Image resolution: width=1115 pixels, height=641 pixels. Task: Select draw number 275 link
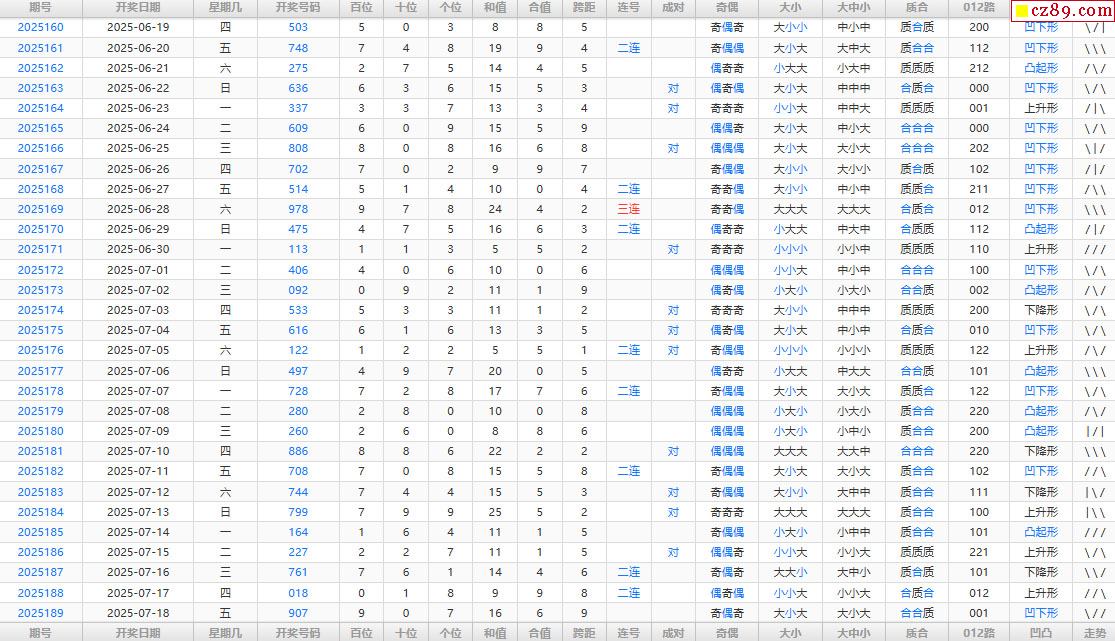point(298,68)
